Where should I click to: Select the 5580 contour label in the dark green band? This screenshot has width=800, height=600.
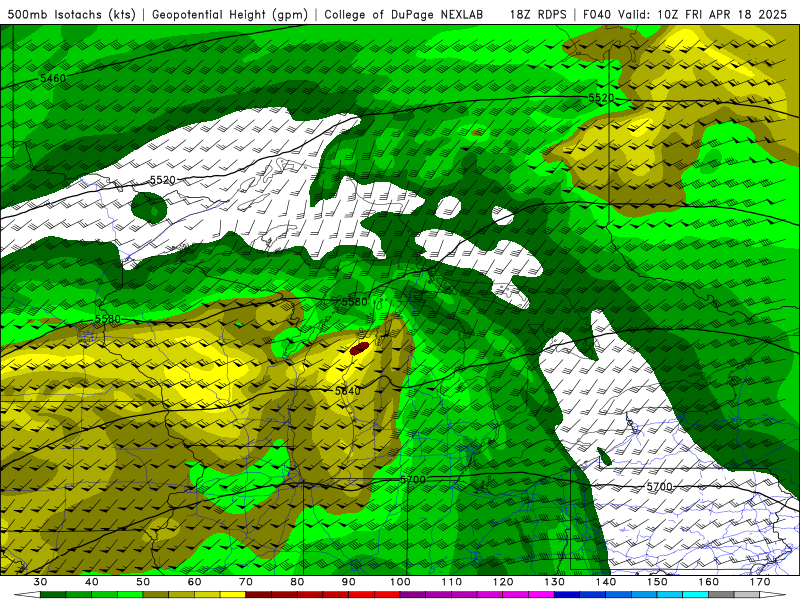[x=354, y=302]
